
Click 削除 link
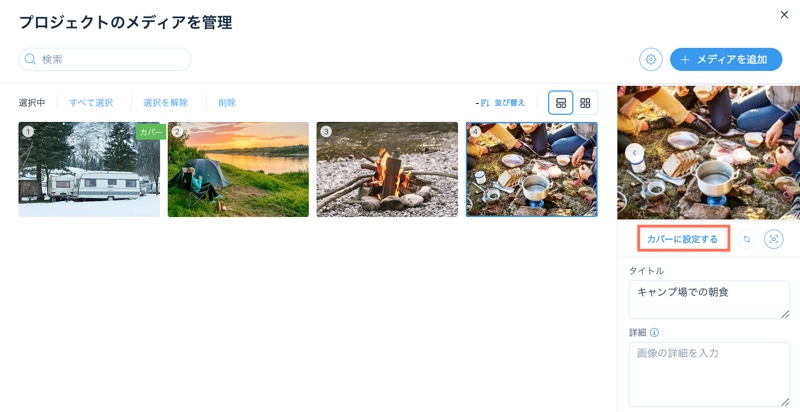click(x=227, y=103)
